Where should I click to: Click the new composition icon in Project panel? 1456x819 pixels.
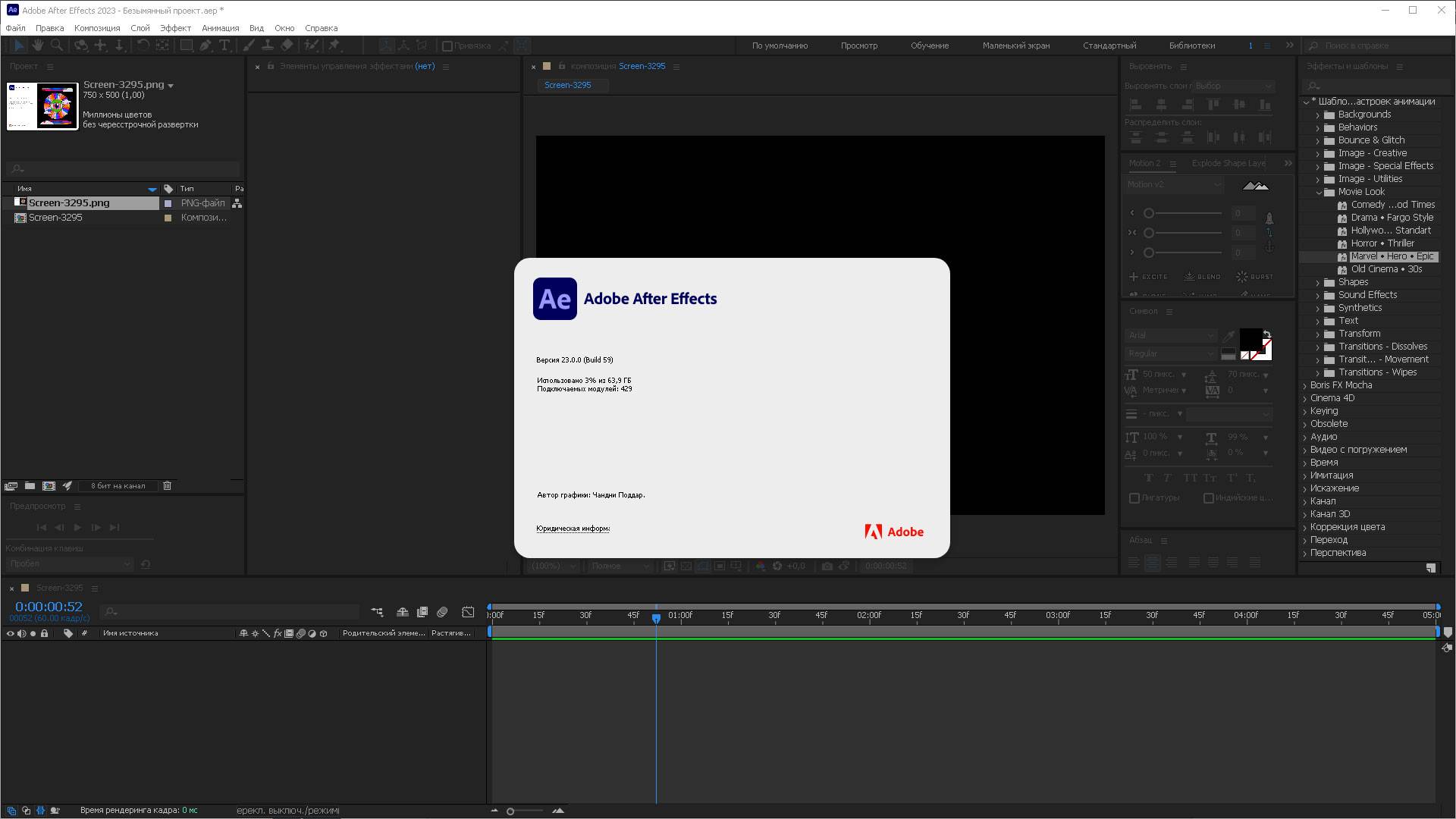click(49, 485)
